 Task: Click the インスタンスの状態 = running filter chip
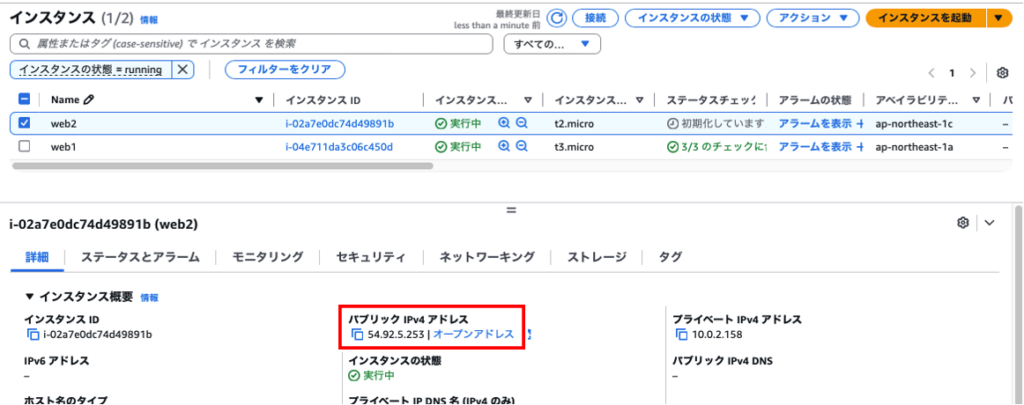91,69
